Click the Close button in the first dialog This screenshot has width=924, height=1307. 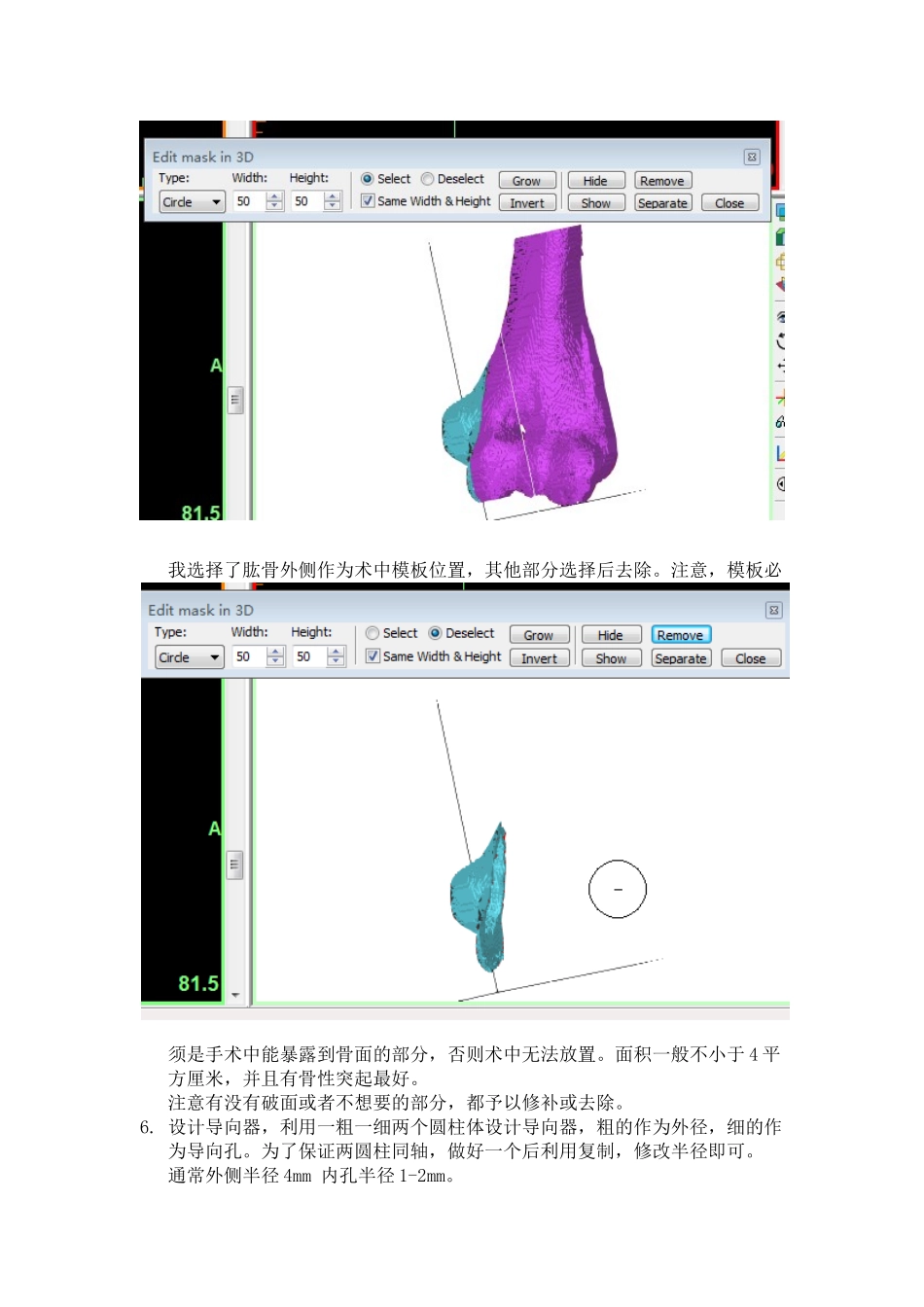click(x=729, y=203)
